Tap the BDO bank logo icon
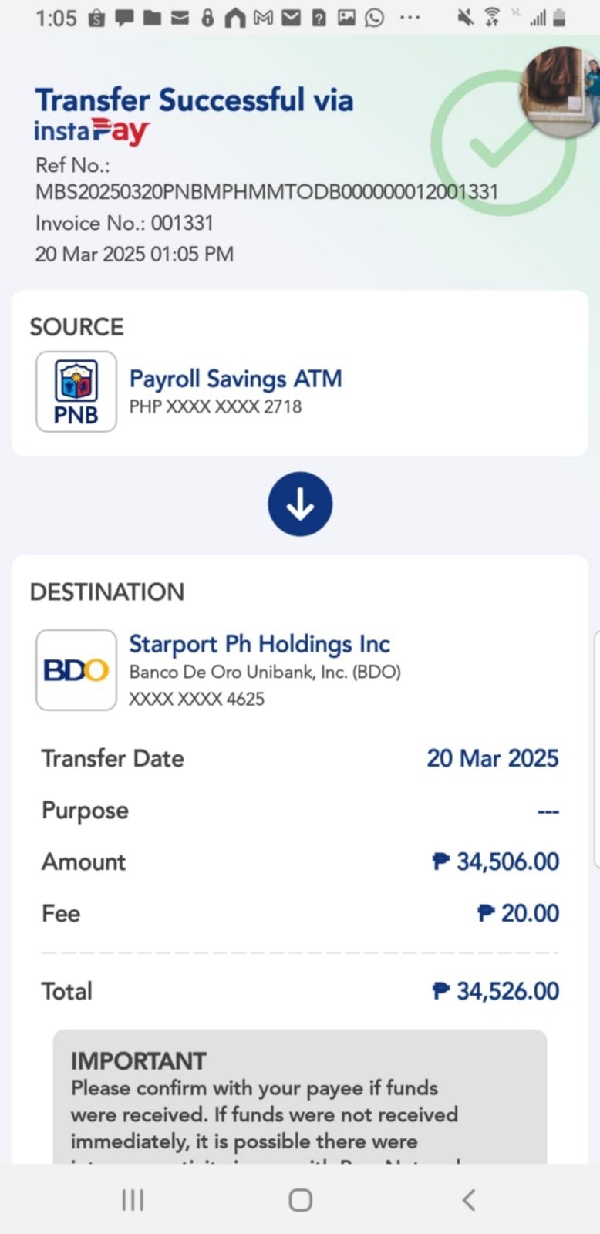 (x=76, y=670)
